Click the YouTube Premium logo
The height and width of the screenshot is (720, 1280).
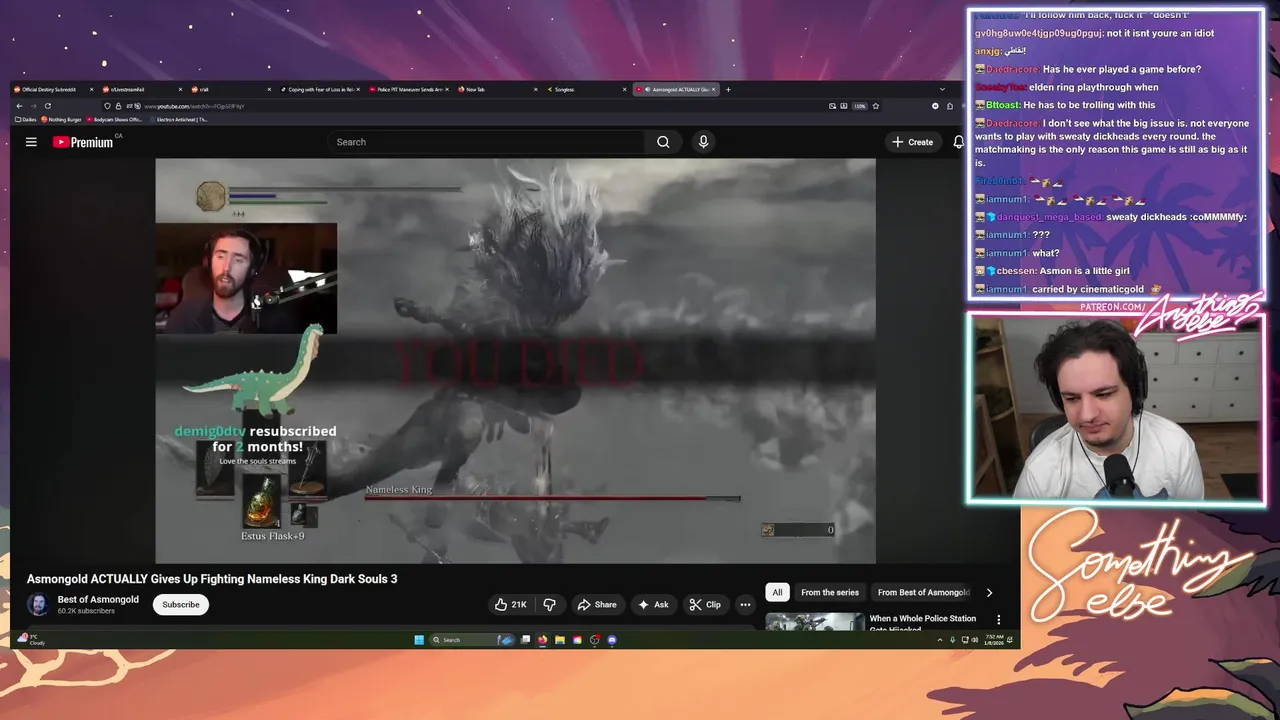click(x=83, y=142)
